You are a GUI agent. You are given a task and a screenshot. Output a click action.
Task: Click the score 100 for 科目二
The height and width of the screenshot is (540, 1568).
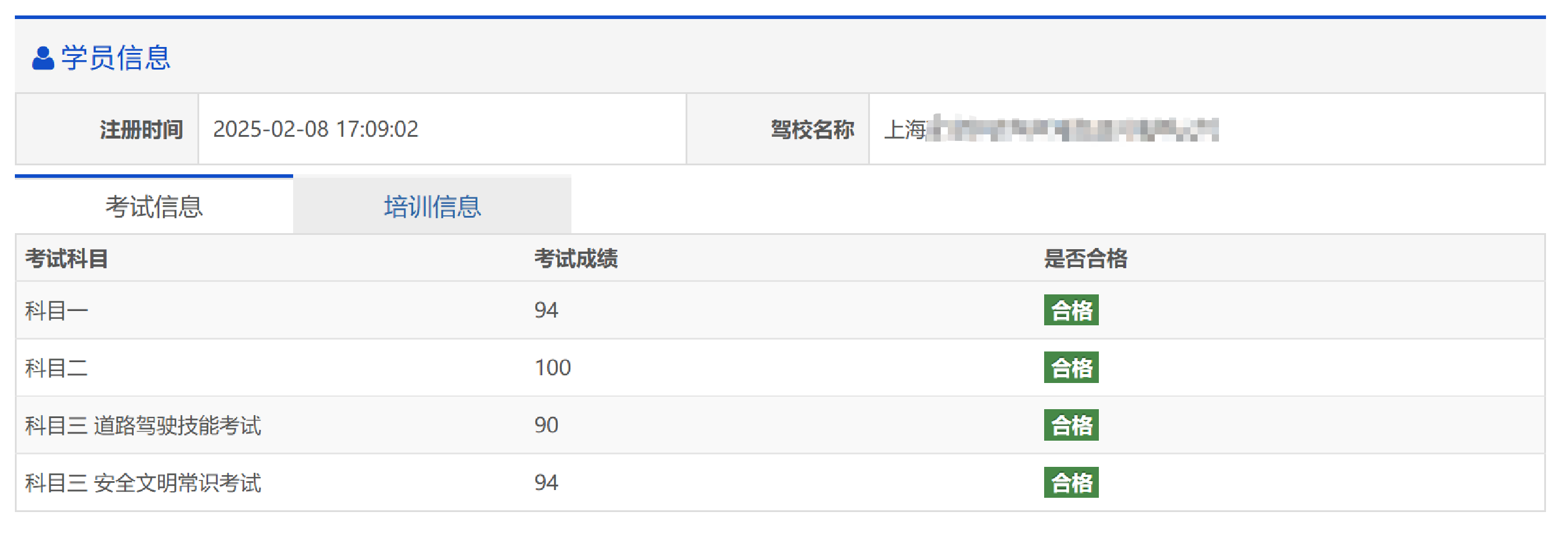[x=552, y=368]
